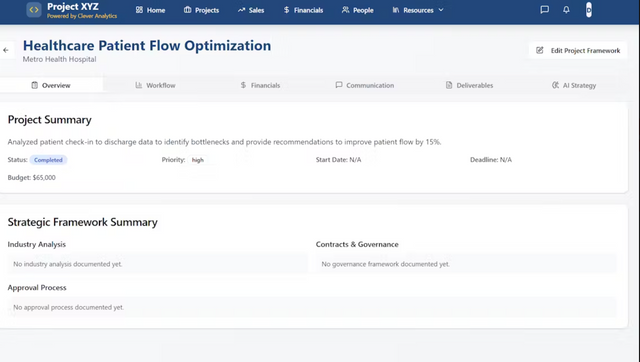This screenshot has height=362, width=640.
Task: Open the People menu item
Action: (358, 10)
